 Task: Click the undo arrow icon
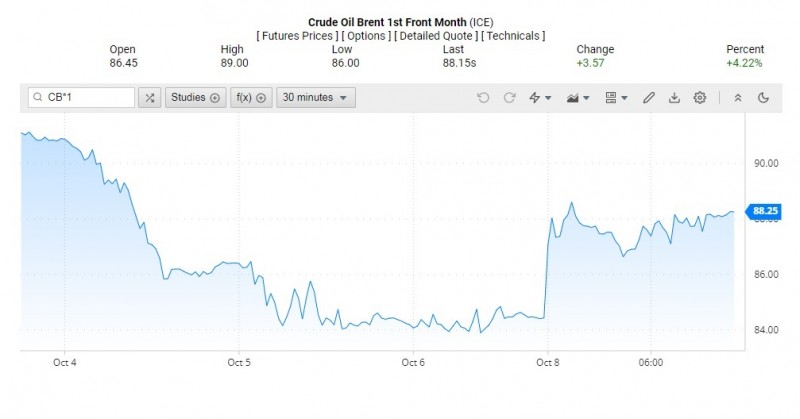tap(484, 97)
